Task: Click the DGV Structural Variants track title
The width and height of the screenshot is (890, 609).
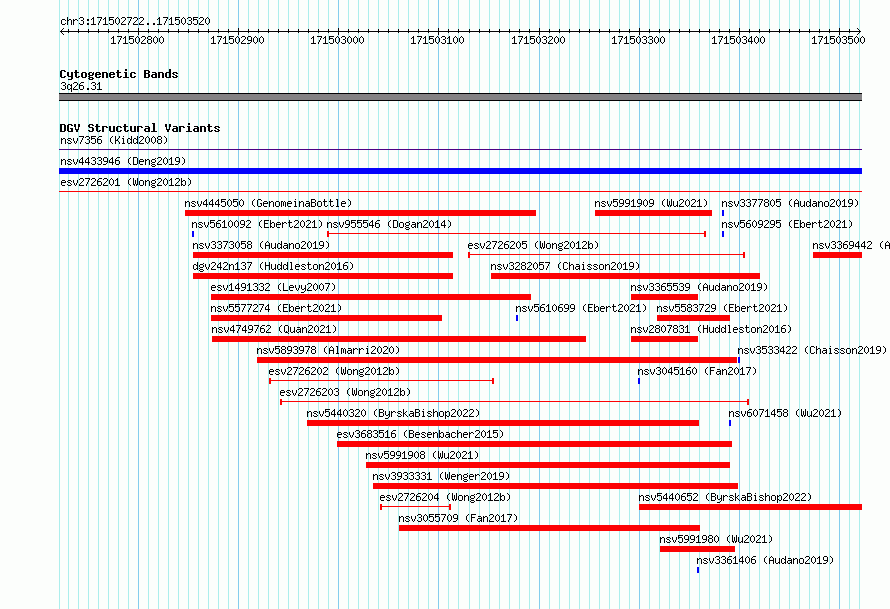Action: point(140,128)
